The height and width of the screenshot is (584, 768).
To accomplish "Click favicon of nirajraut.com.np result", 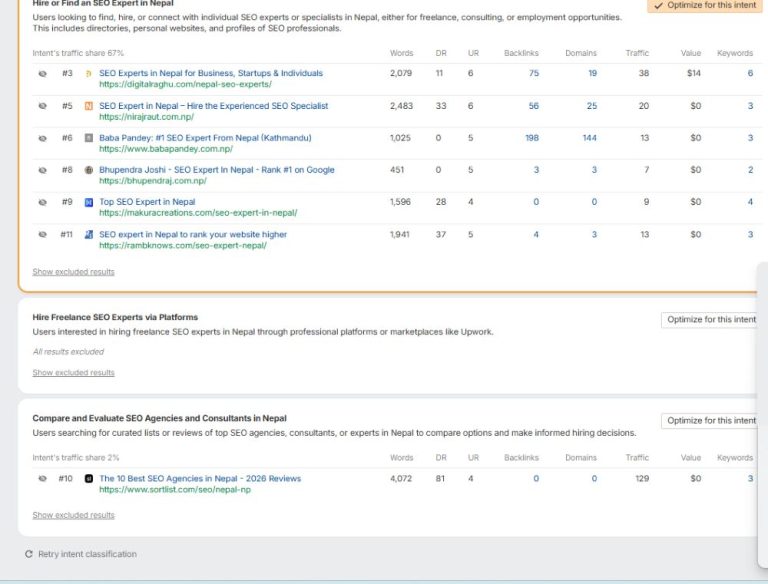I will tap(89, 106).
